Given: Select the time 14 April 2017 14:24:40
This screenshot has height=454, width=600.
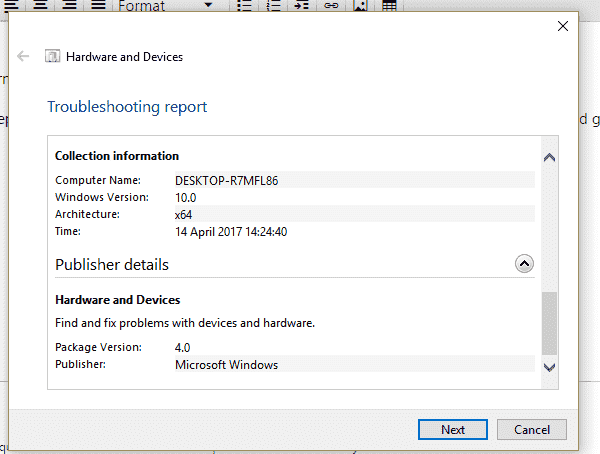Looking at the screenshot, I should 231,232.
